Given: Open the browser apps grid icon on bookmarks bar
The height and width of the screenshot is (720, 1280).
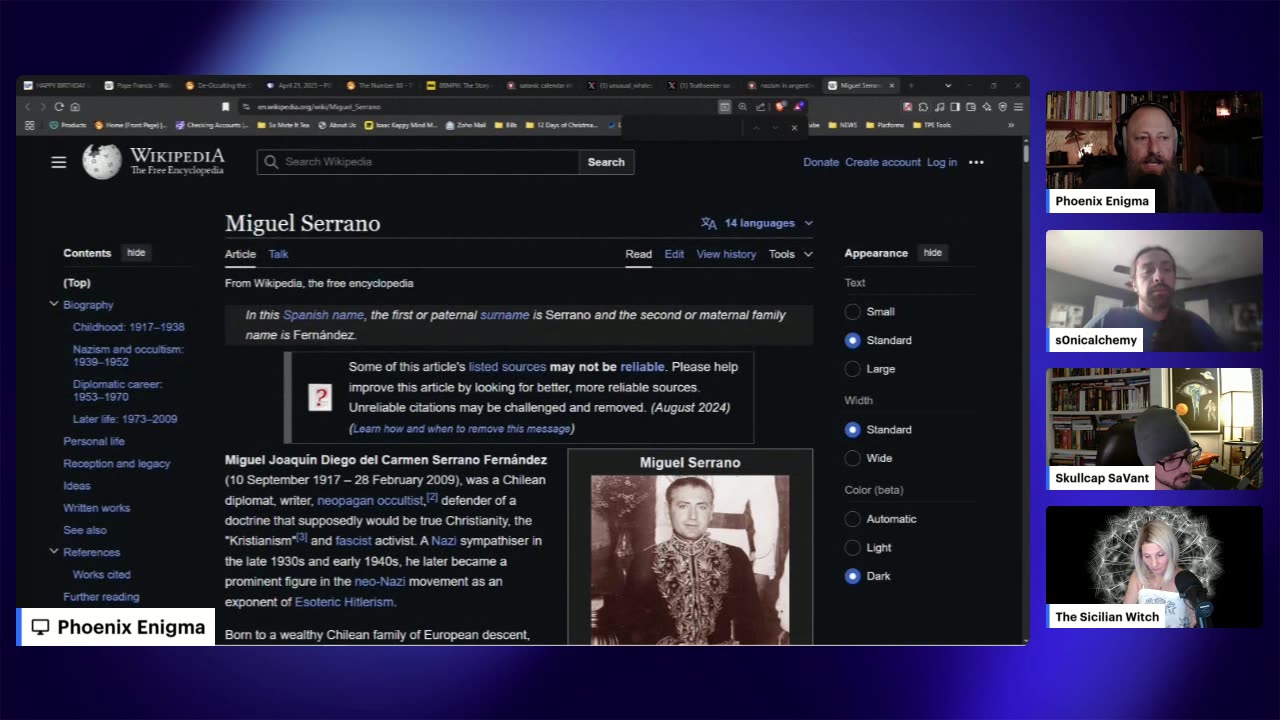Looking at the screenshot, I should point(29,125).
